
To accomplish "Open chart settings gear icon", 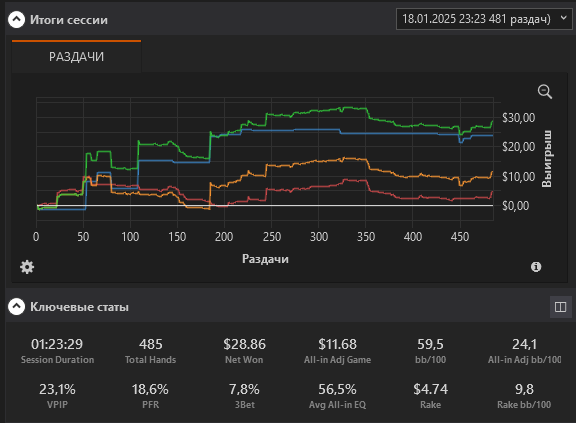I will click(x=27, y=267).
